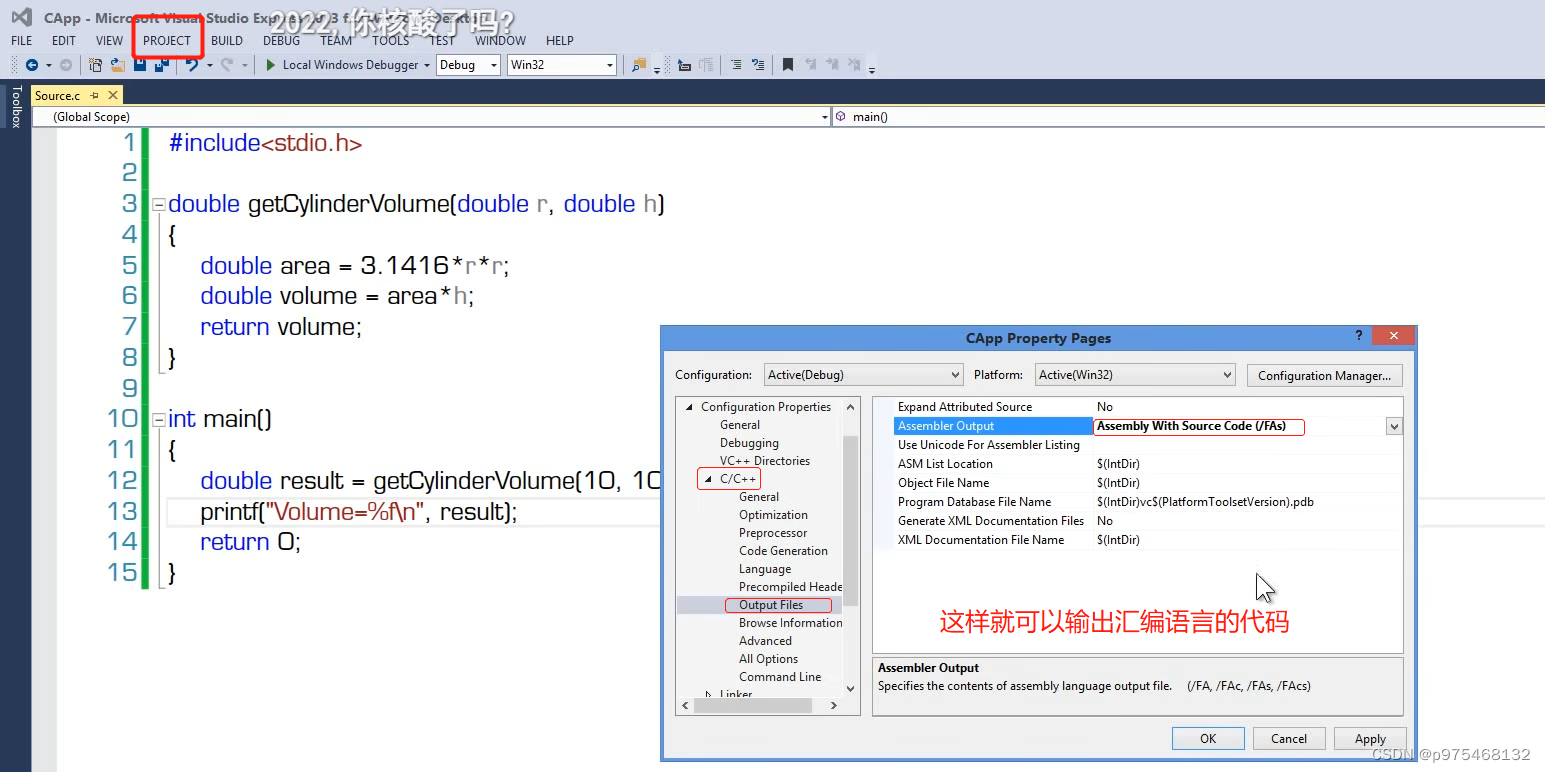The height and width of the screenshot is (772, 1545).
Task: Start debugging with the green play icon
Action: coord(271,65)
